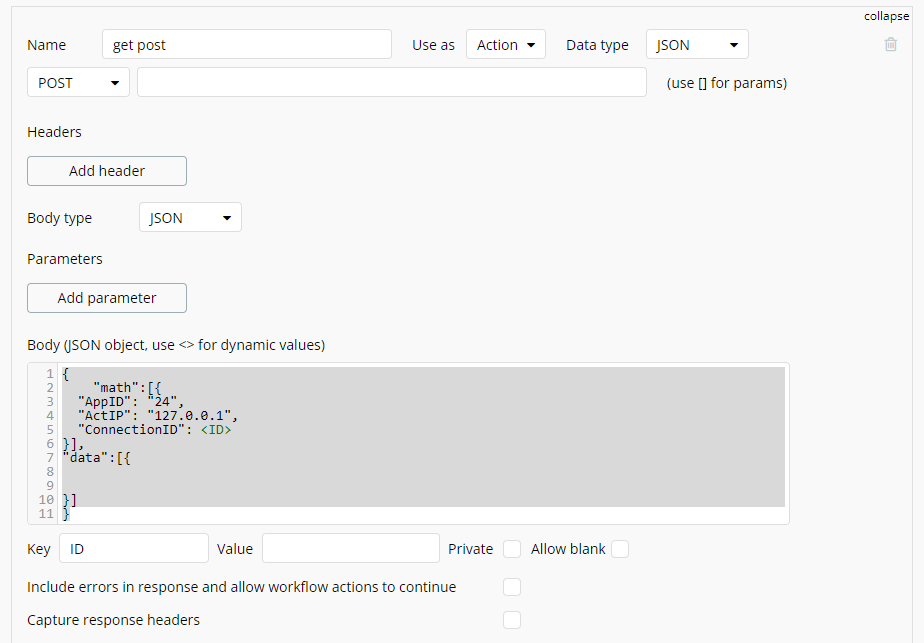This screenshot has width=924, height=643.
Task: Click the empty URL field beside POST
Action: click(392, 82)
